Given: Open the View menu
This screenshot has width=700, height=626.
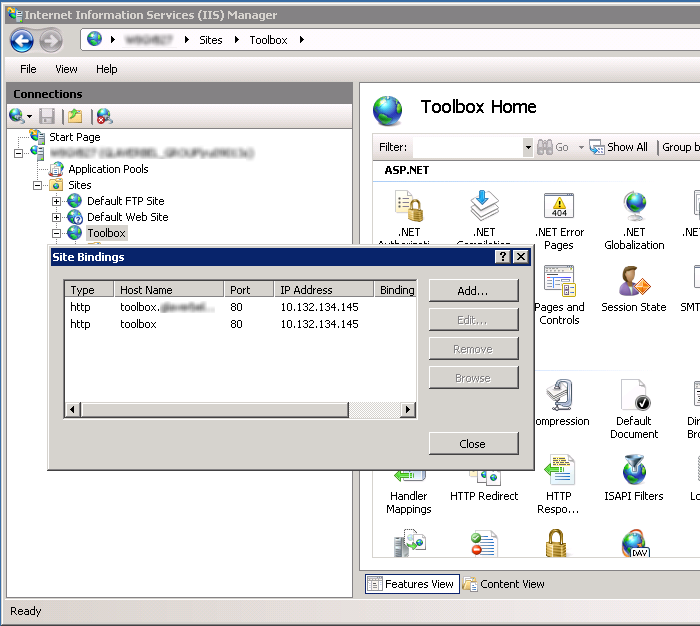Looking at the screenshot, I should [66, 69].
